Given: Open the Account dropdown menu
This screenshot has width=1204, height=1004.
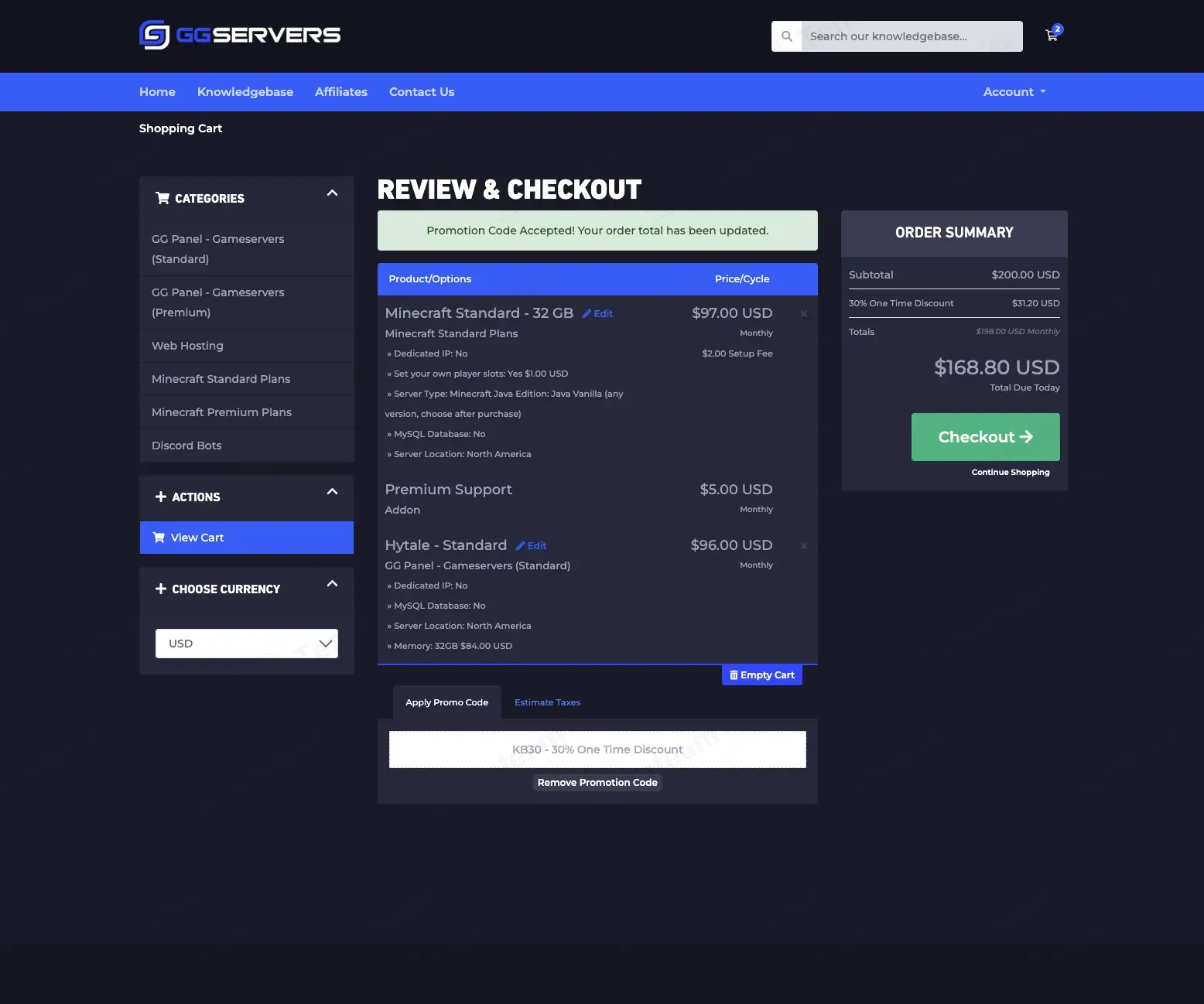Looking at the screenshot, I should point(1014,92).
